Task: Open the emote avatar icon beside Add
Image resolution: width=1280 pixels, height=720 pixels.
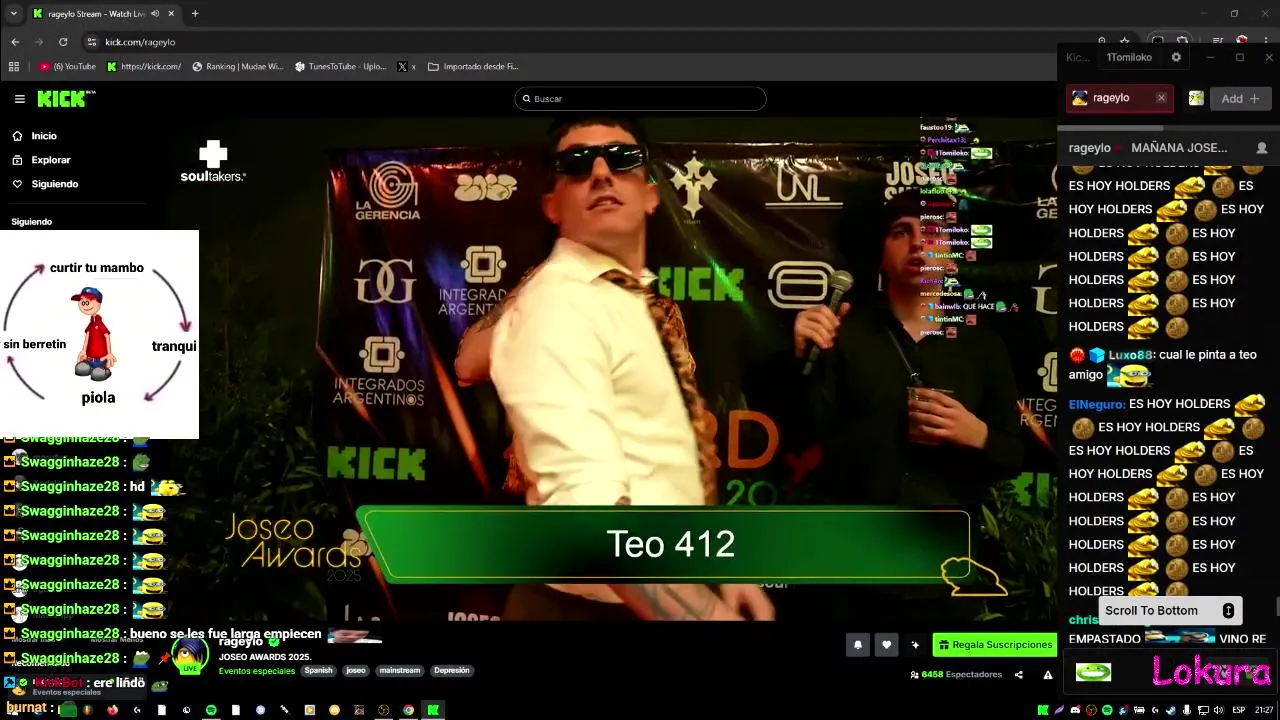Action: point(1195,98)
